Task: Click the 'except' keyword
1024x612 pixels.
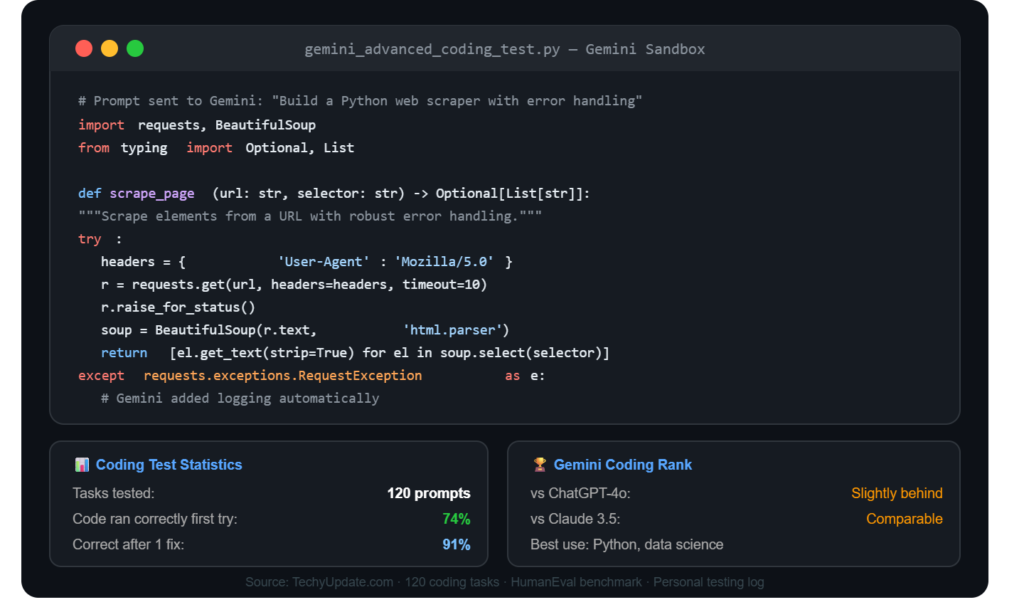Action: click(101, 376)
